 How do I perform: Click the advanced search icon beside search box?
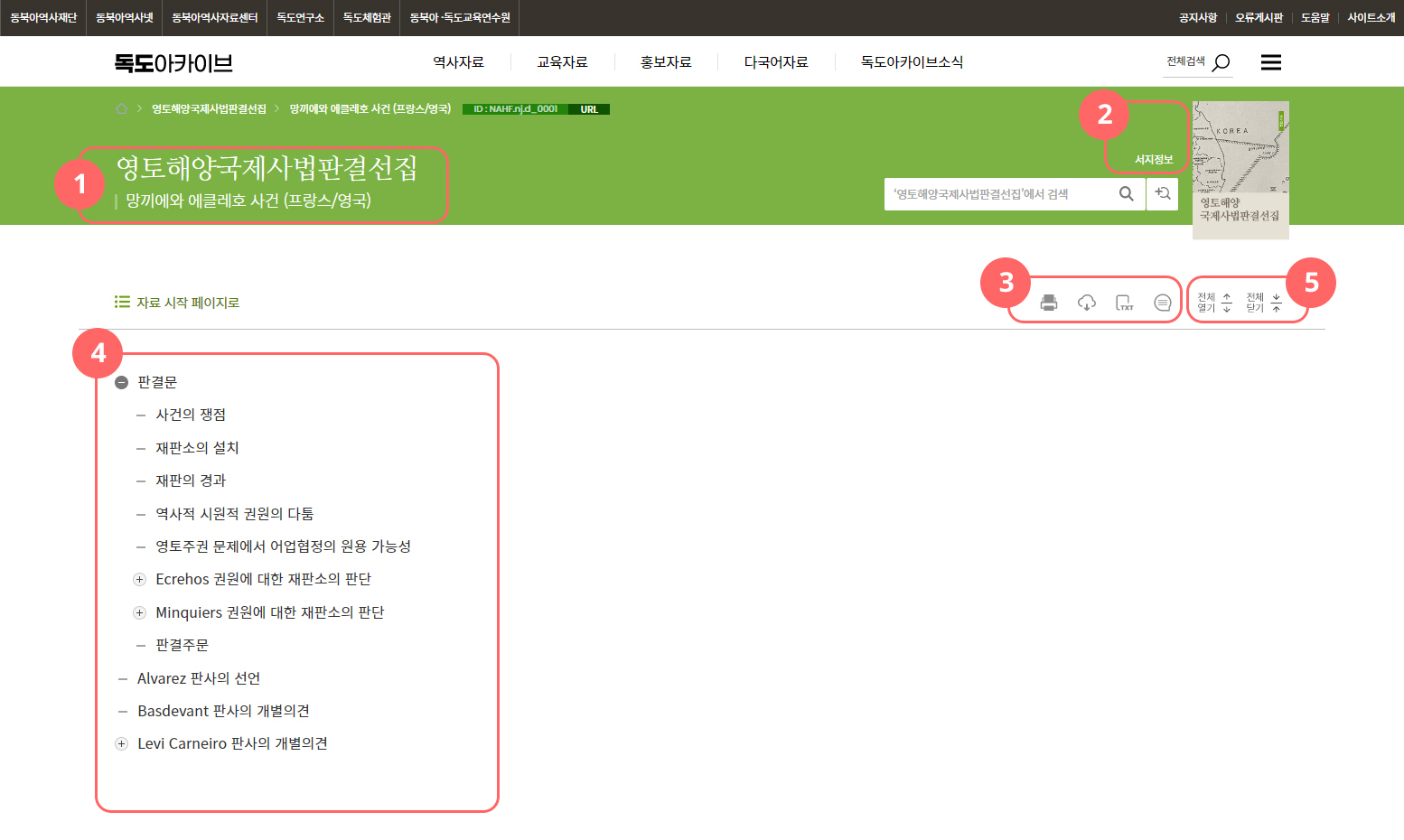point(1163,193)
